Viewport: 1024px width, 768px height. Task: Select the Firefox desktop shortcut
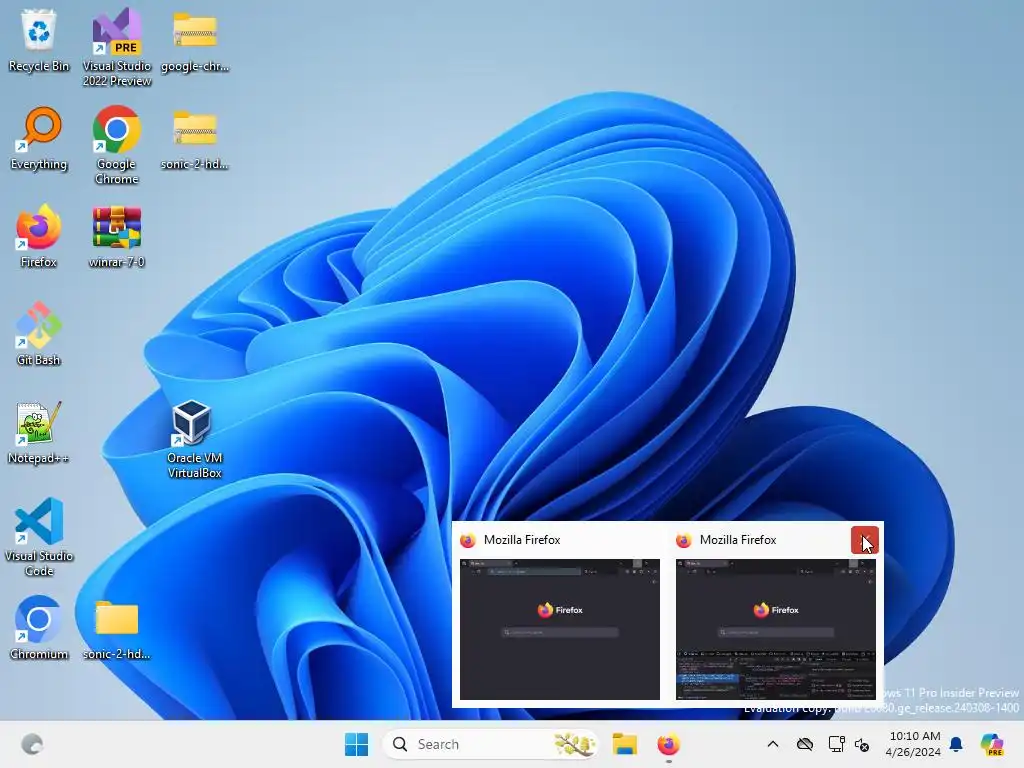pyautogui.click(x=39, y=236)
